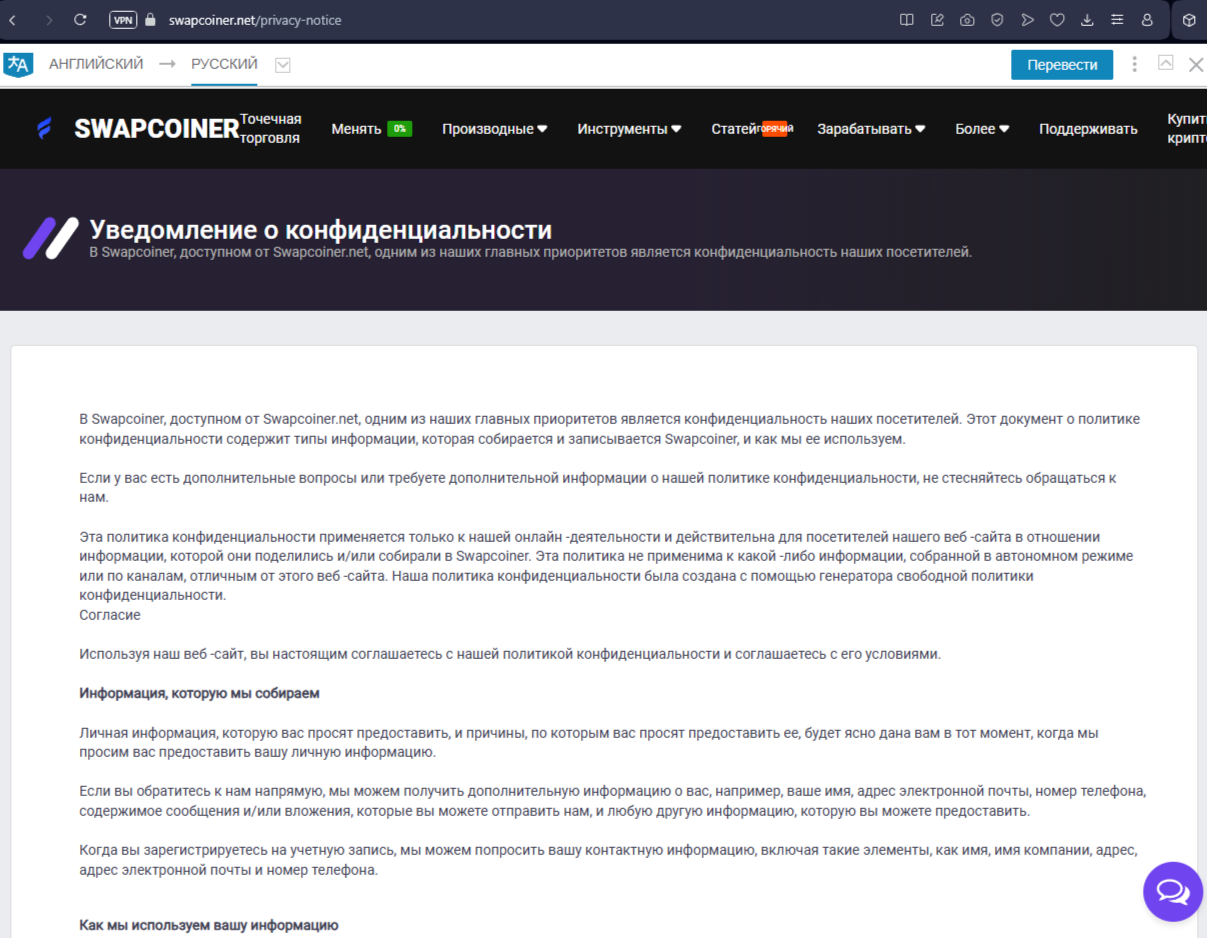
Task: Select source language АНГЛИЙСКИЙ
Action: (96, 64)
